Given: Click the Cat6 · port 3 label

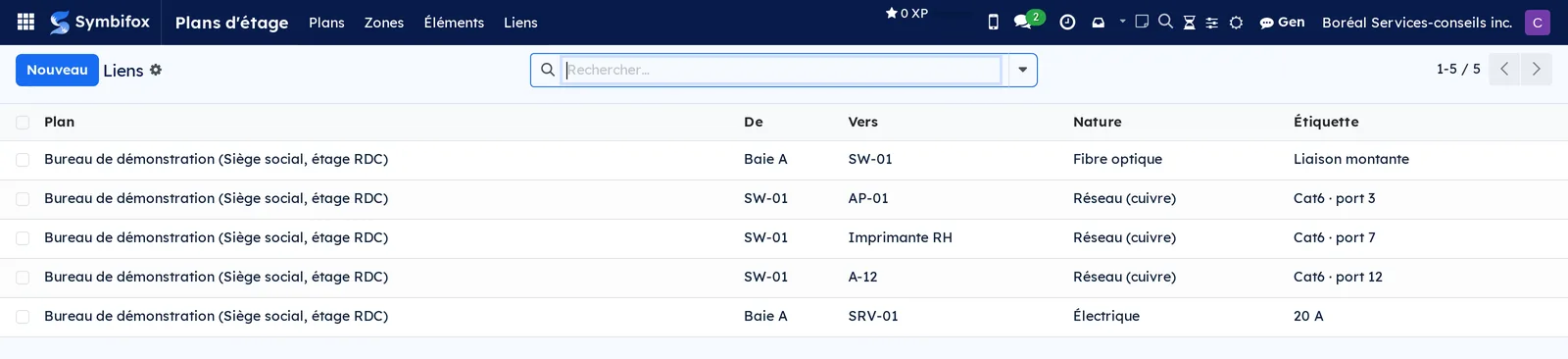Looking at the screenshot, I should (x=1335, y=198).
